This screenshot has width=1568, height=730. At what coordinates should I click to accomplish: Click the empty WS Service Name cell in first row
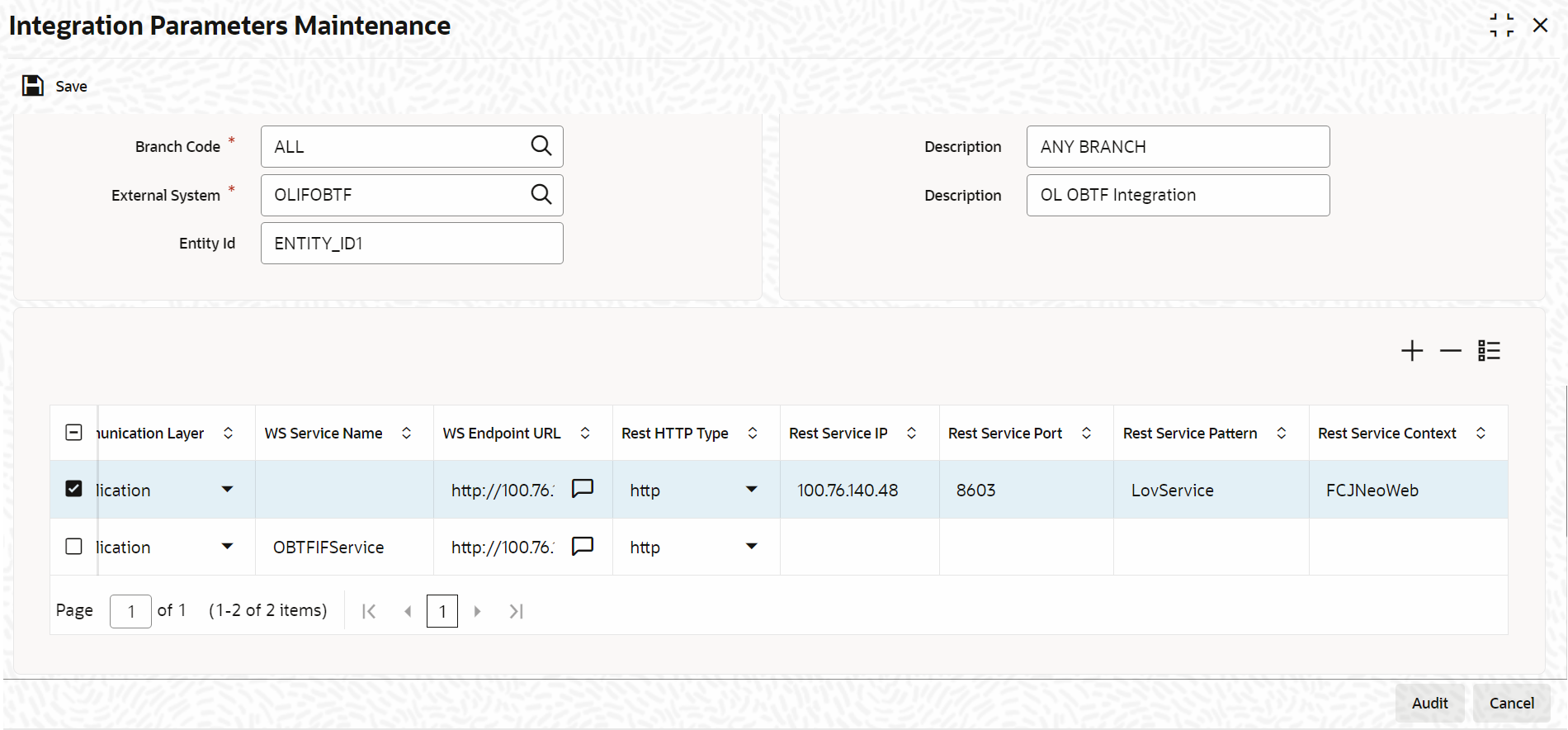tap(344, 490)
